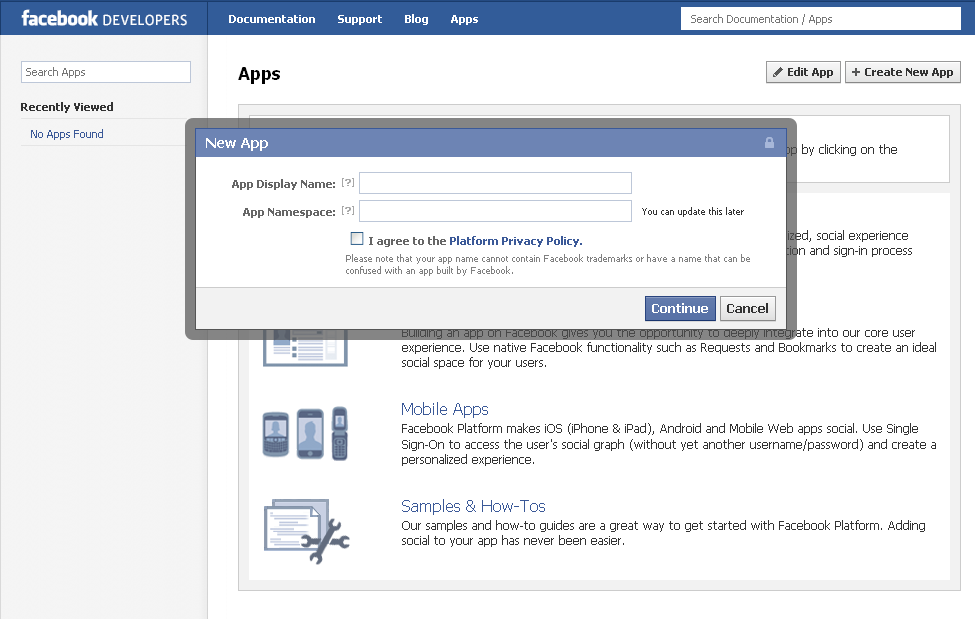Click the App Display Name input field
The width and height of the screenshot is (975, 619).
click(x=494, y=183)
